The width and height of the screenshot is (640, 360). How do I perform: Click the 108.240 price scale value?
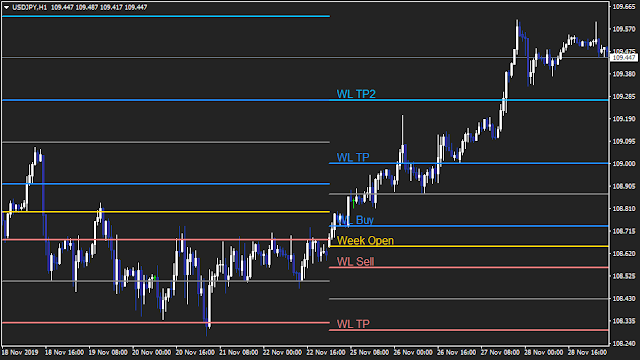[x=624, y=344]
